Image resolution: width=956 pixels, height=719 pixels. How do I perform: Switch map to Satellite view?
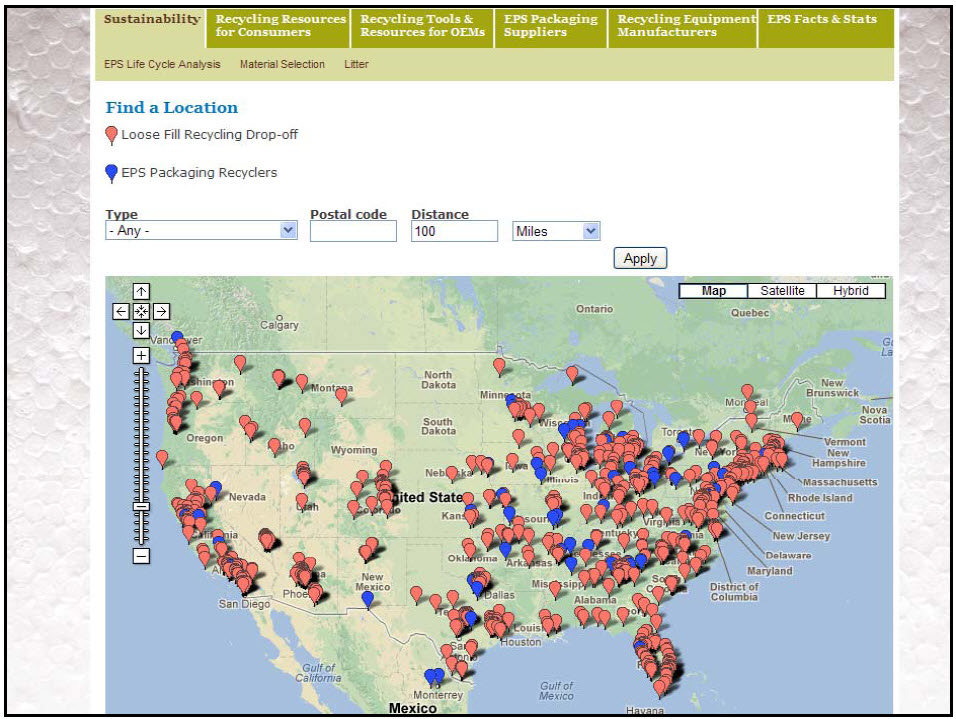782,291
